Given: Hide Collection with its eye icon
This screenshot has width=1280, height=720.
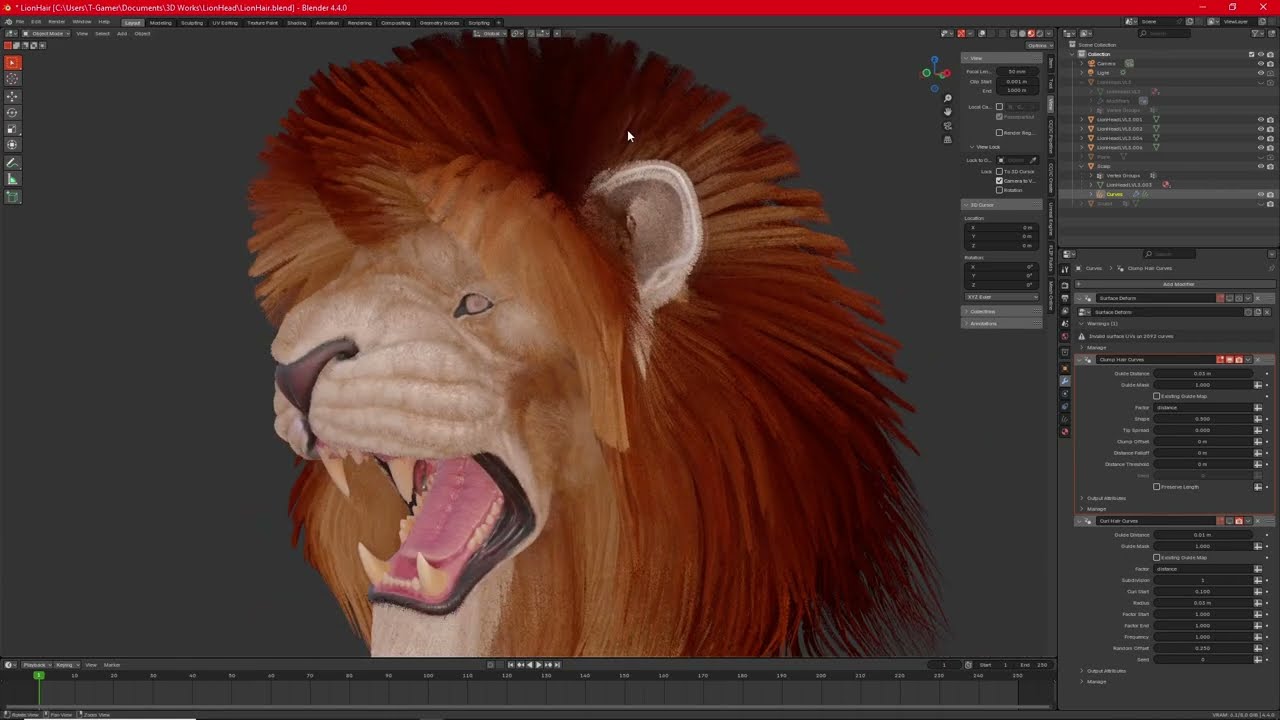Looking at the screenshot, I should click(x=1261, y=54).
